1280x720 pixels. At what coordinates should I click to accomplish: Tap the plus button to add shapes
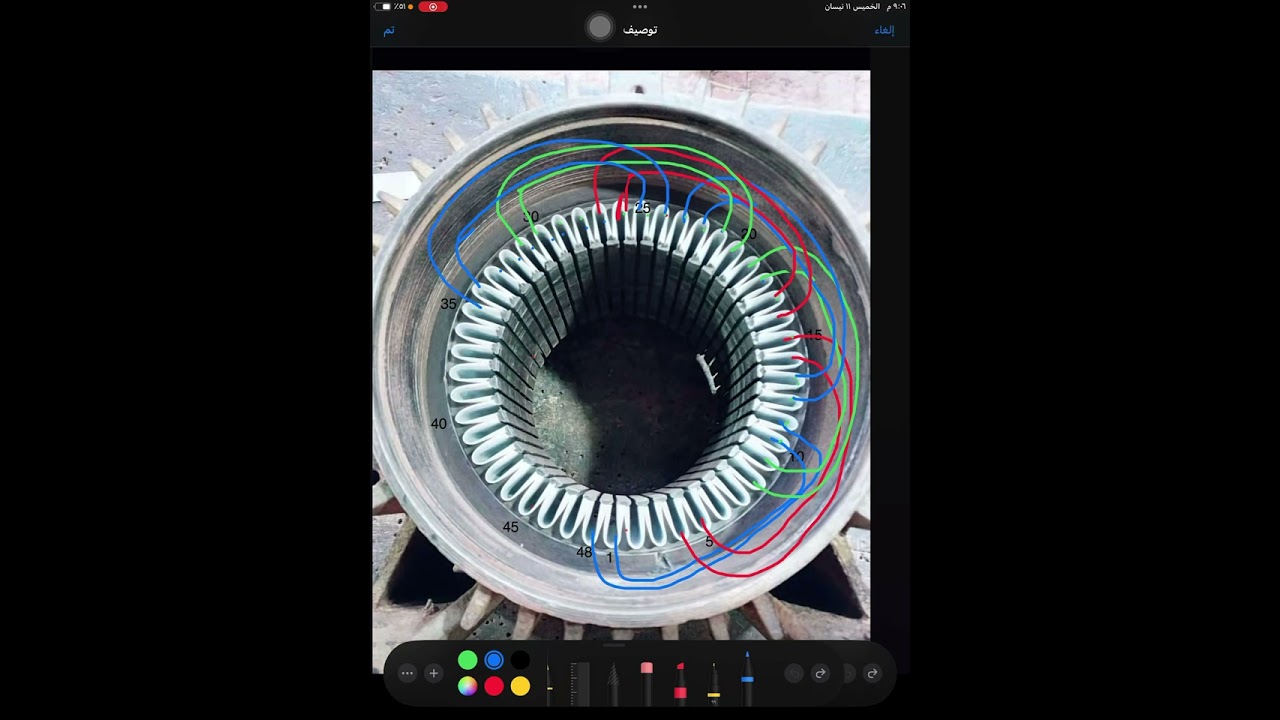[x=433, y=674]
